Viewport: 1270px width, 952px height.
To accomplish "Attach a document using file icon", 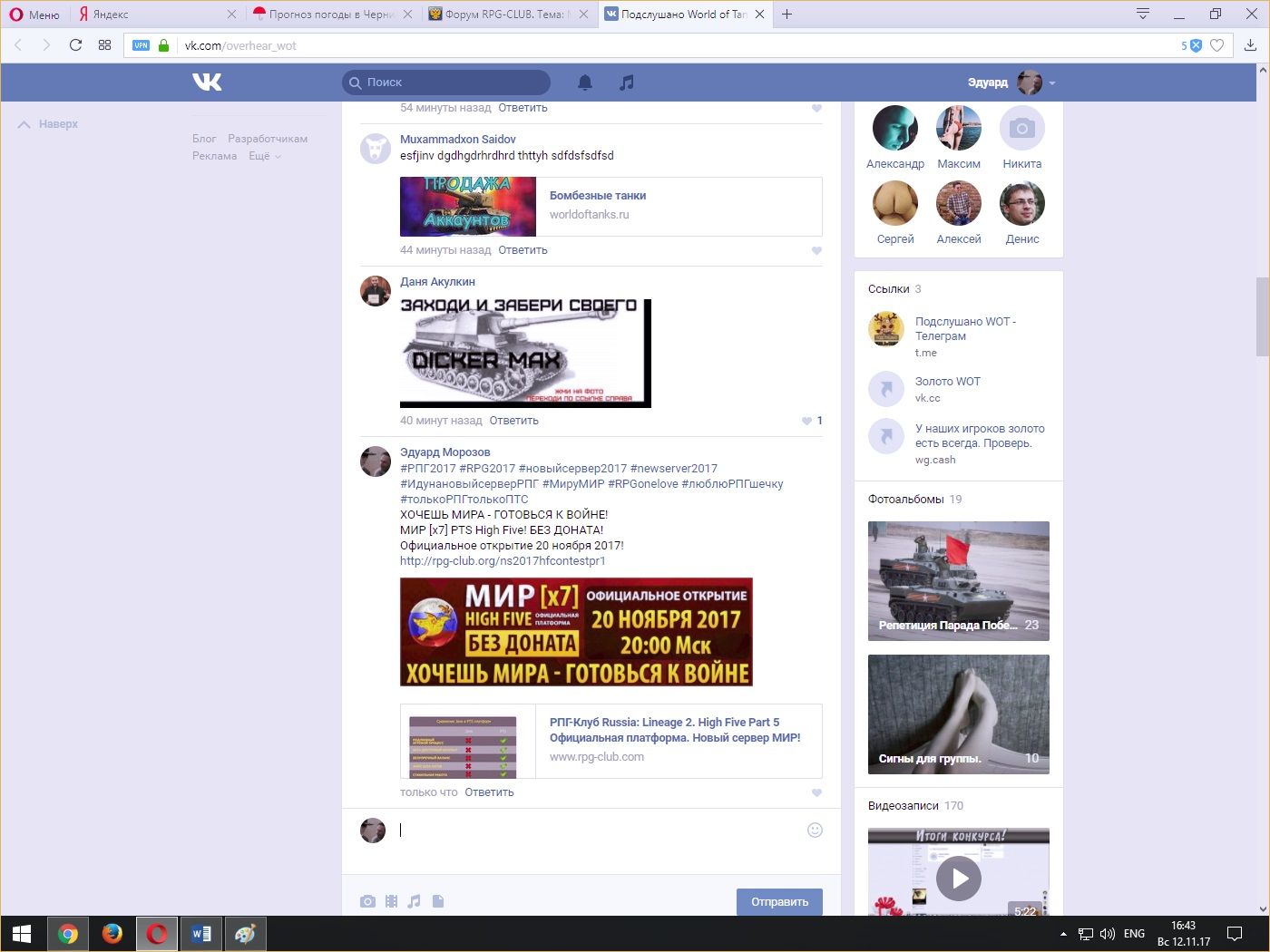I will coord(438,901).
